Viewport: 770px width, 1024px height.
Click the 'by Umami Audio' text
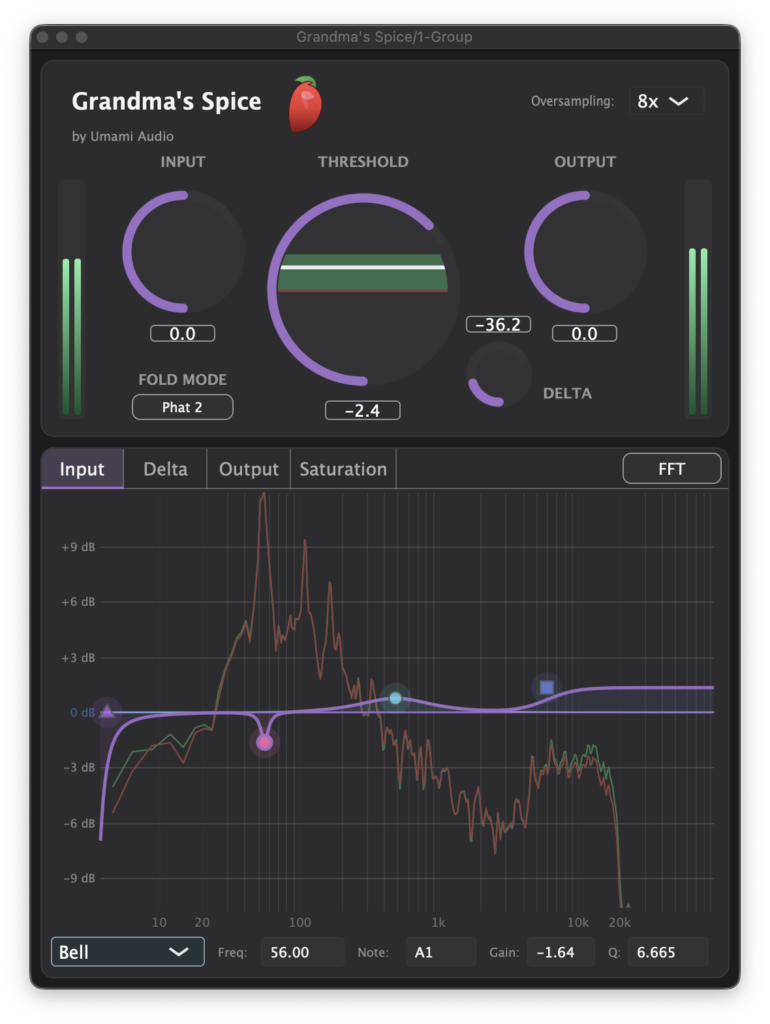click(123, 136)
